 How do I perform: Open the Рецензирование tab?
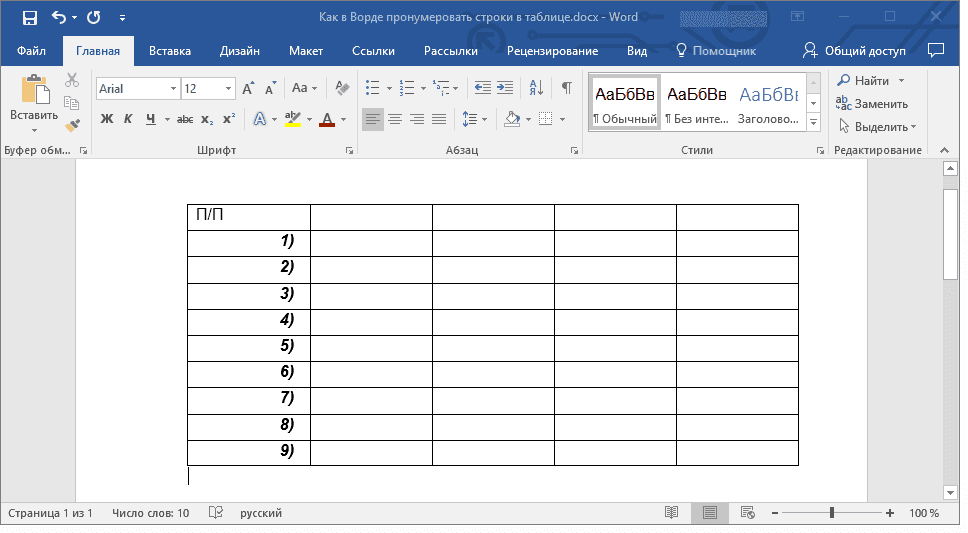(552, 51)
